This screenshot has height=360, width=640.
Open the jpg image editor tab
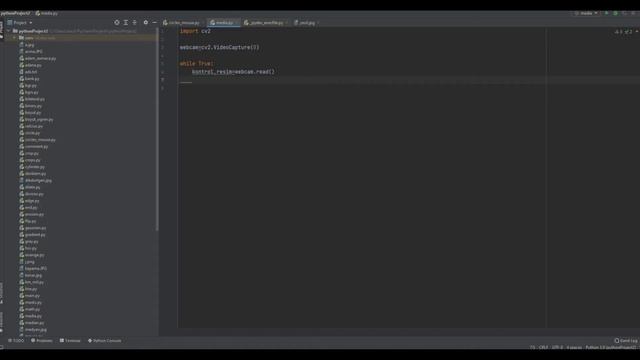point(306,23)
